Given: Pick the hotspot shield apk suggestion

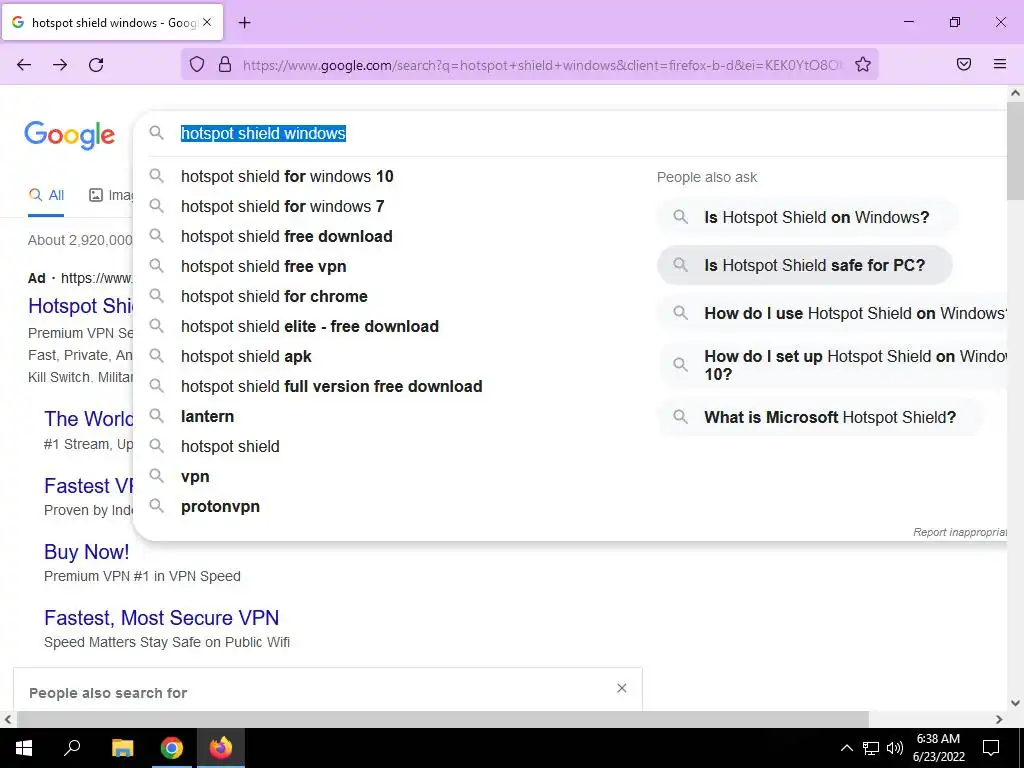Looking at the screenshot, I should coord(246,357).
